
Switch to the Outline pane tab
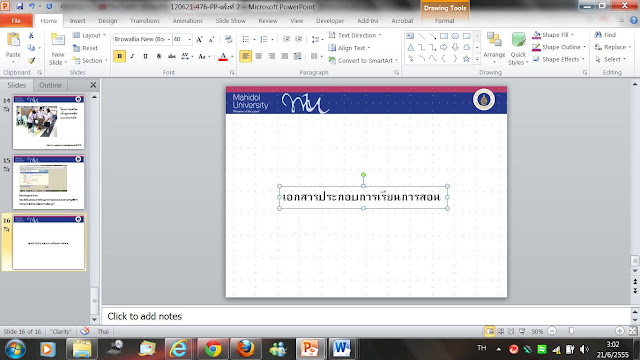(x=51, y=85)
